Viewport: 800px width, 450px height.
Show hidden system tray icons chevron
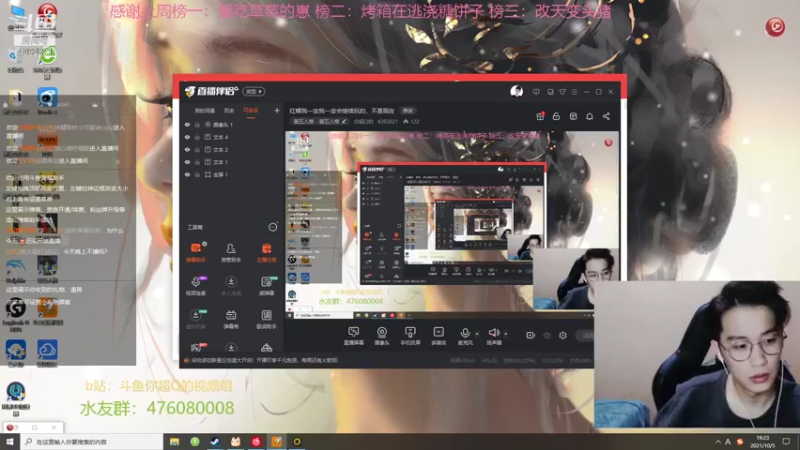coord(718,441)
